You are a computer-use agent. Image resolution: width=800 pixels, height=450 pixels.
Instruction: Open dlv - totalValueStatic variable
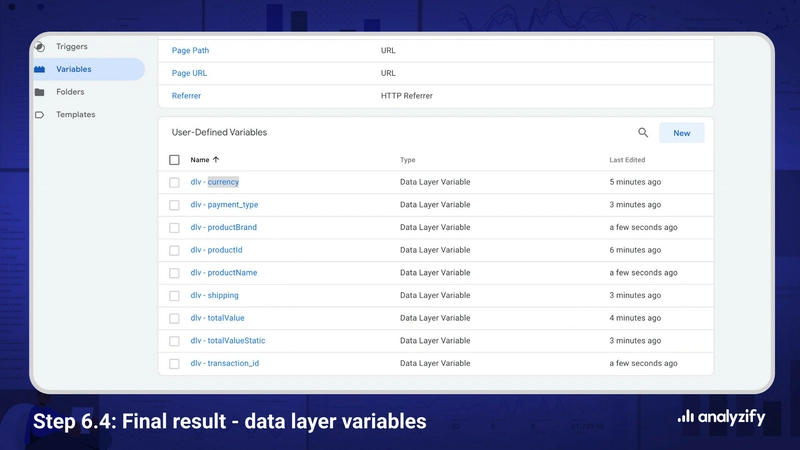click(228, 341)
